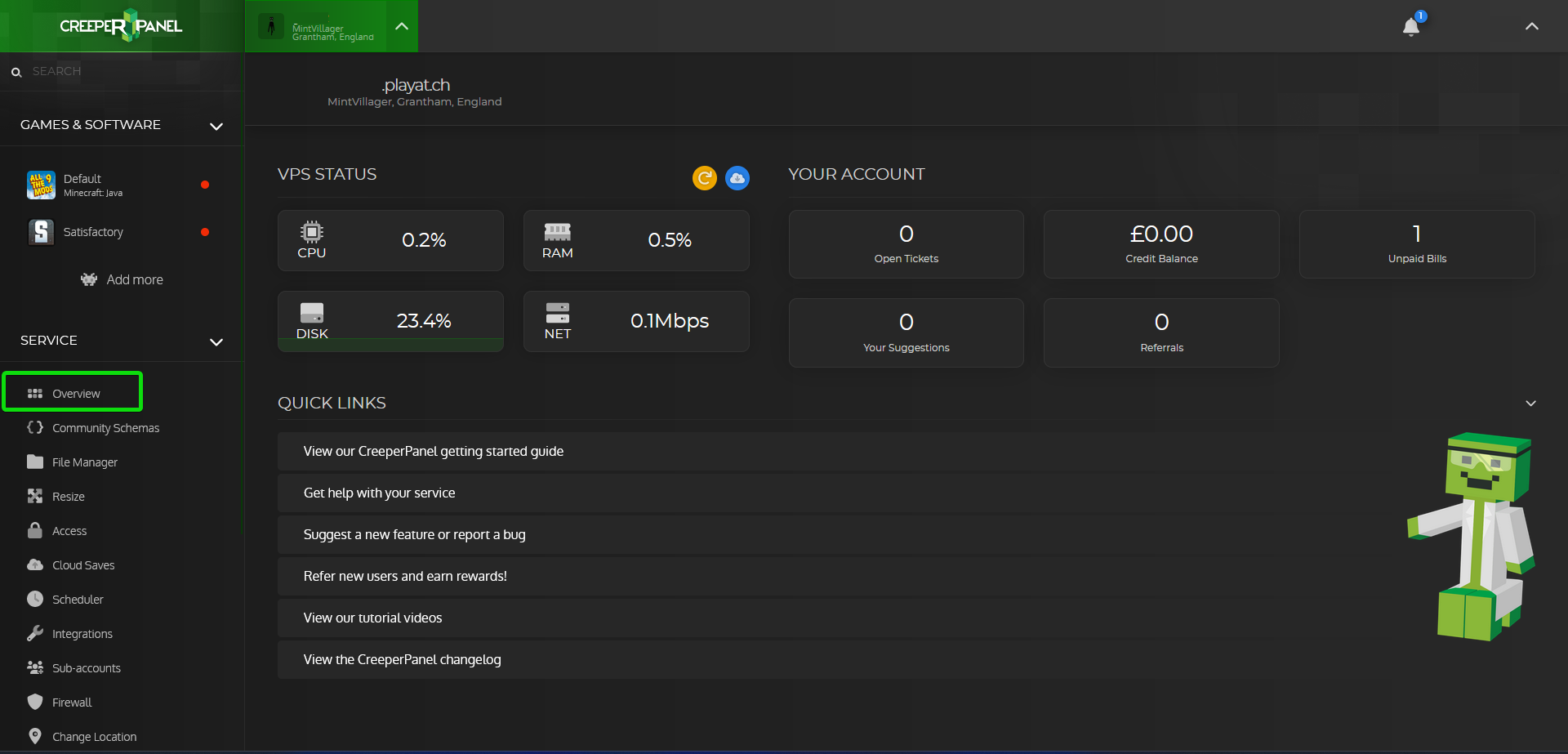Click the blue cloud download icon
Image resolution: width=1568 pixels, height=754 pixels.
click(737, 177)
